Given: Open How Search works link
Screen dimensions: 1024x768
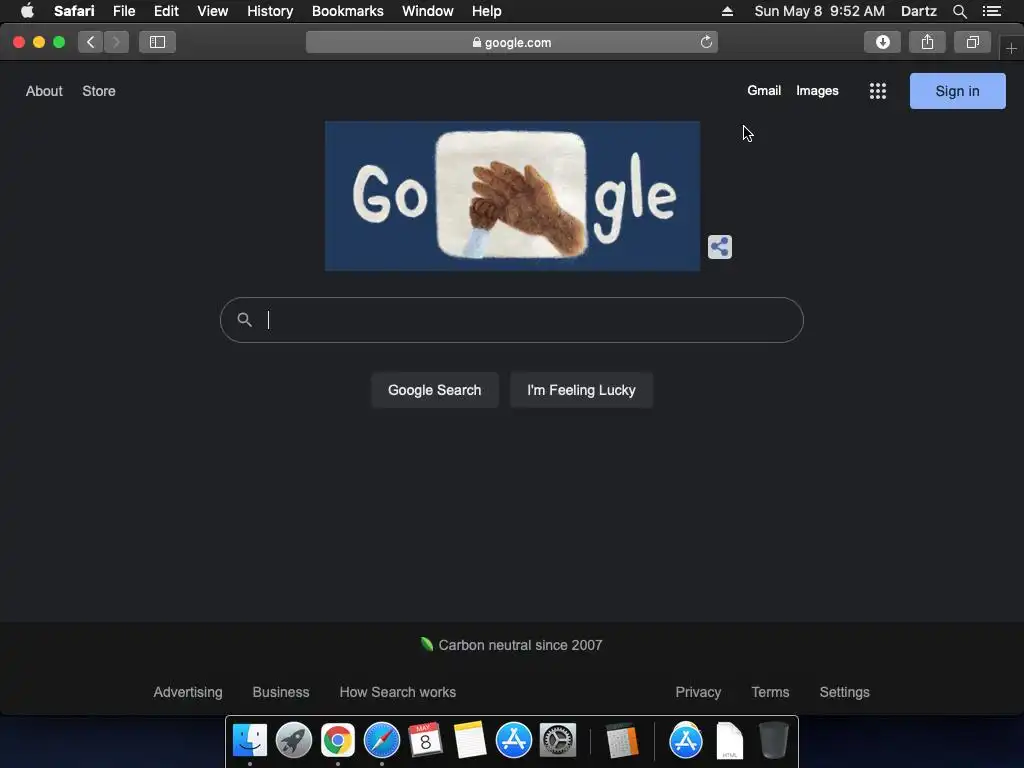Looking at the screenshot, I should click(x=398, y=692).
